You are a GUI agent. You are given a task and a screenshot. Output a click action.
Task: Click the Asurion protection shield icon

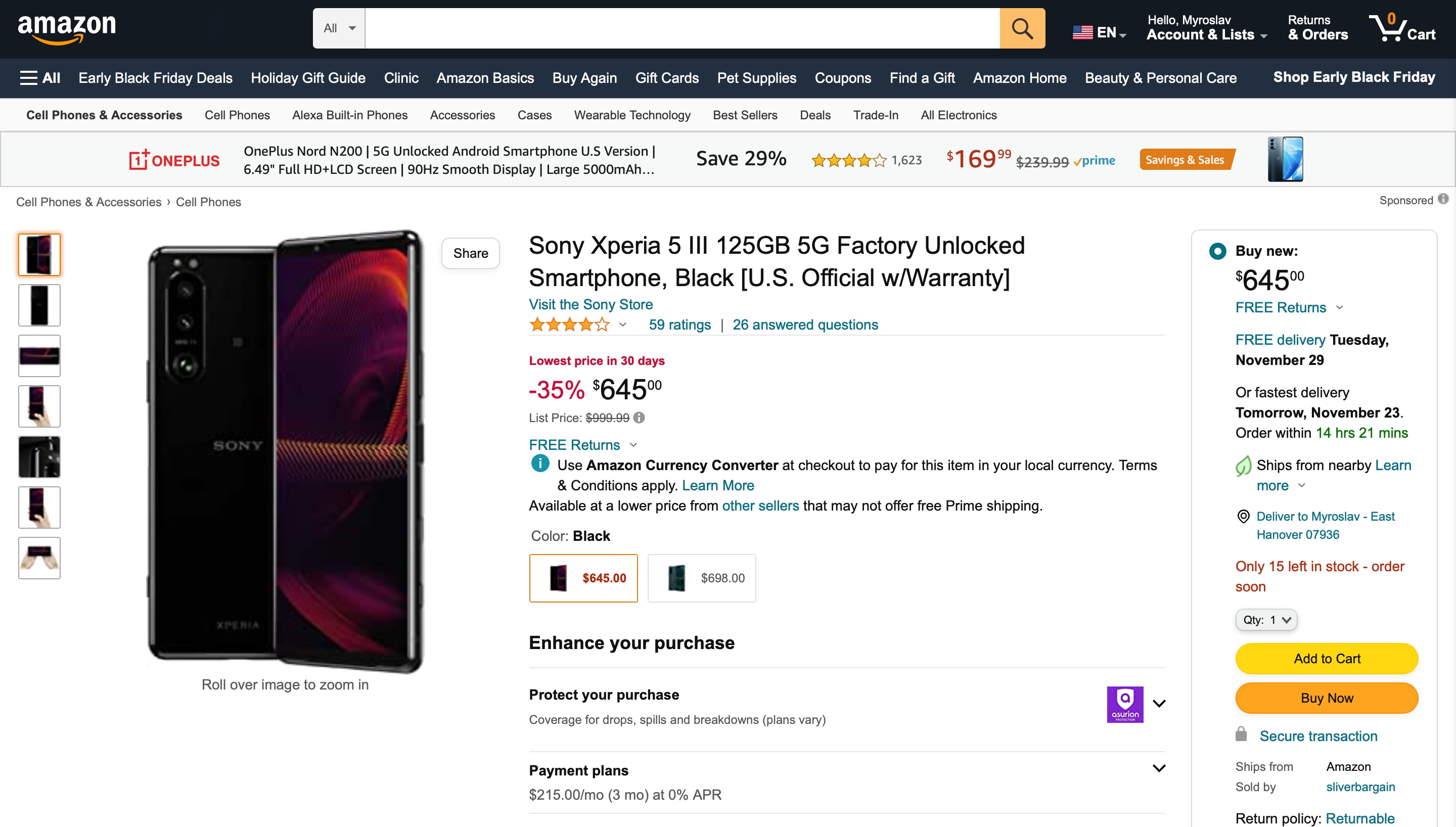click(x=1125, y=704)
